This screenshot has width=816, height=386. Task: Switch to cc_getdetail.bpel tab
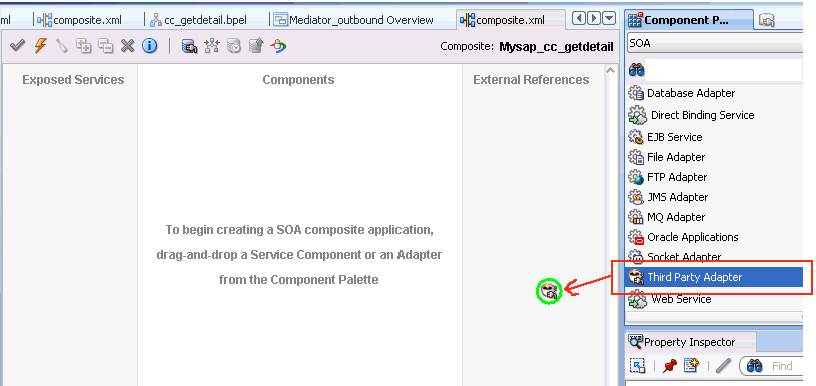198,20
